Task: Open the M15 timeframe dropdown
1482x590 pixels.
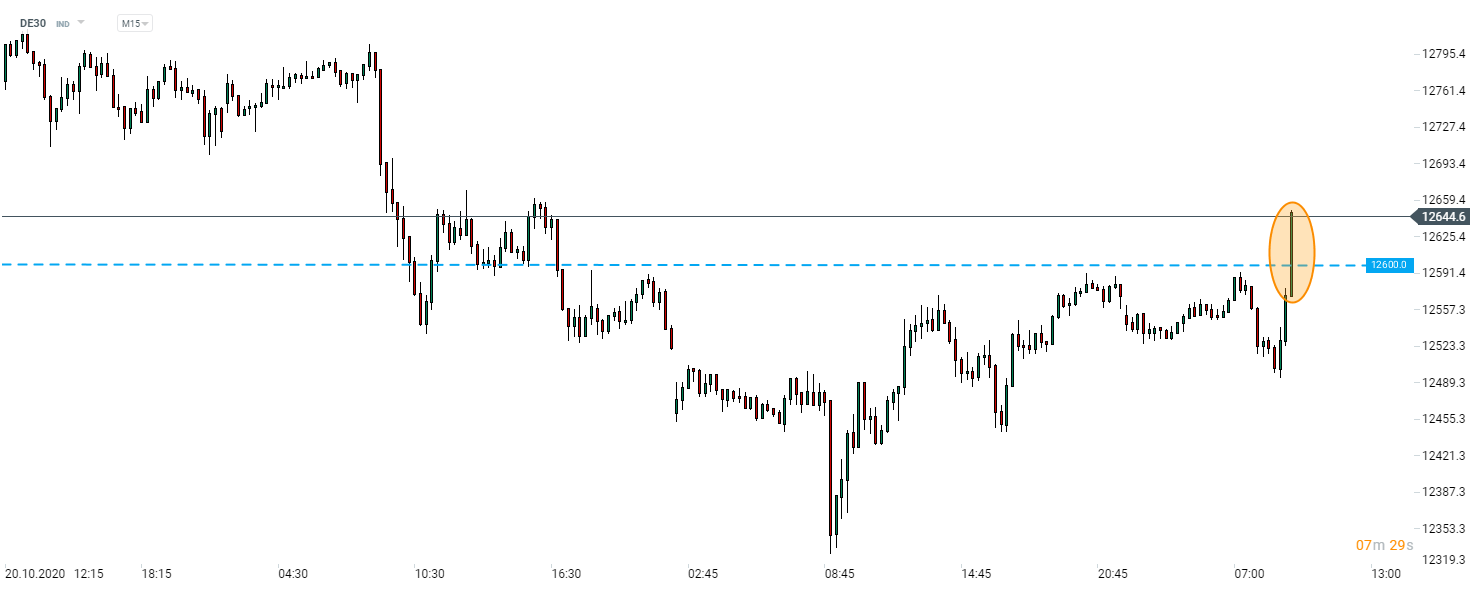Action: (x=134, y=23)
